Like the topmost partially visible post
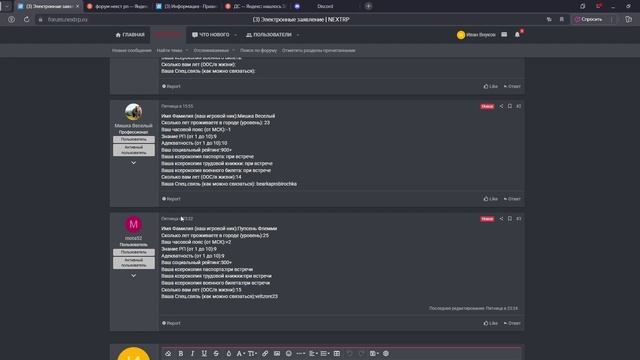 (x=491, y=86)
